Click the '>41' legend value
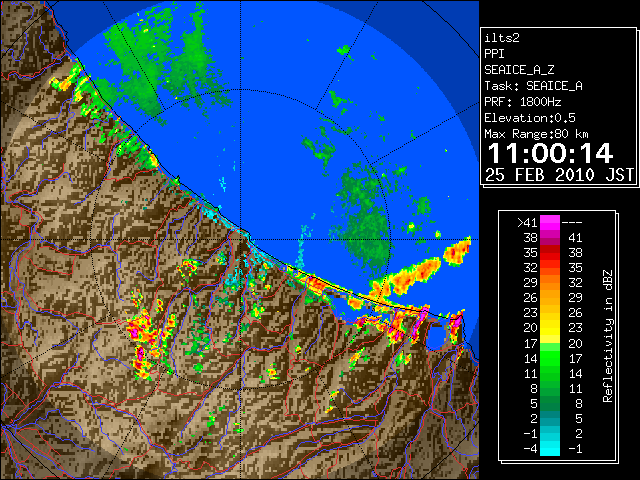The width and height of the screenshot is (640, 480). (x=527, y=222)
